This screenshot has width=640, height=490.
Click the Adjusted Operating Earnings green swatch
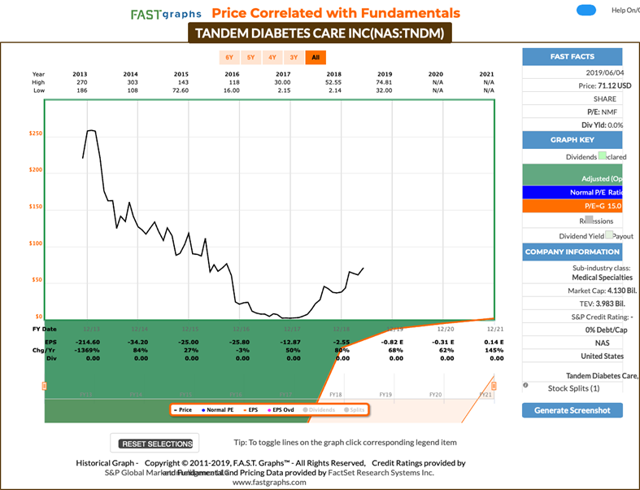point(572,175)
